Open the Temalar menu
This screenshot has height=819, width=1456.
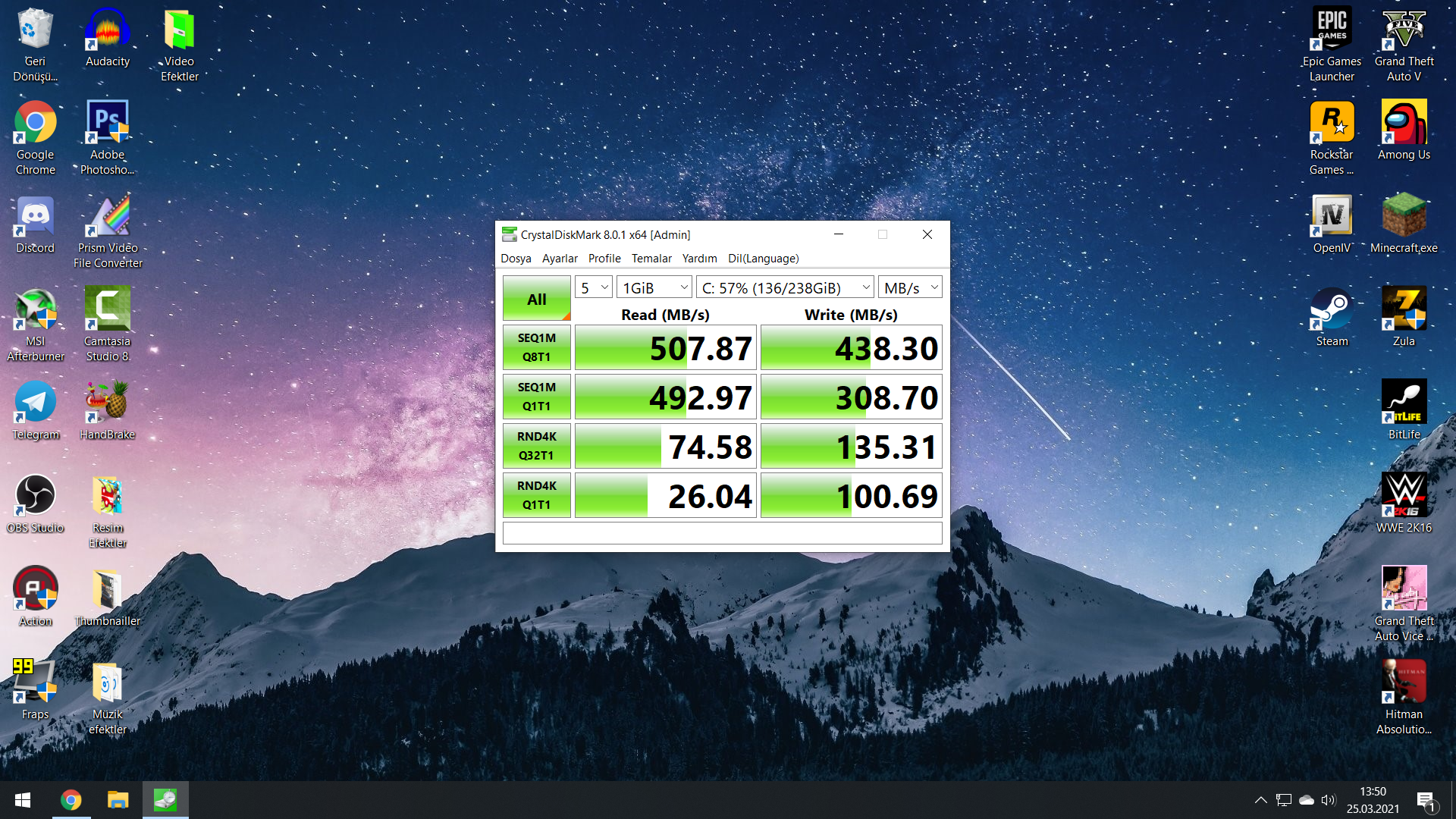coord(651,259)
